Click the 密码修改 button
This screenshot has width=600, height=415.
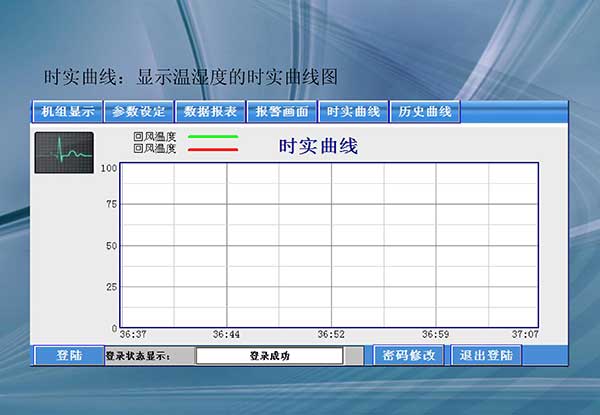coord(409,355)
